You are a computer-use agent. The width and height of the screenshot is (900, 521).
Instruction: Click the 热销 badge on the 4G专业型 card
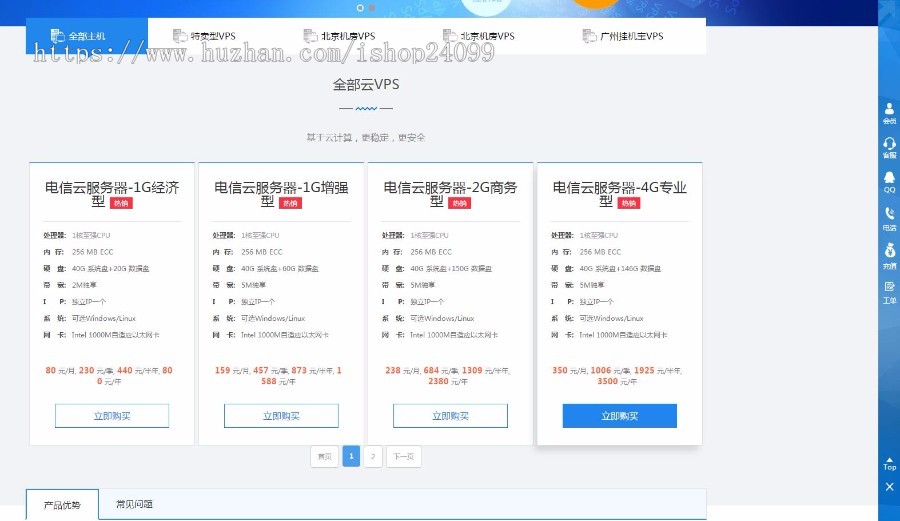click(x=629, y=203)
